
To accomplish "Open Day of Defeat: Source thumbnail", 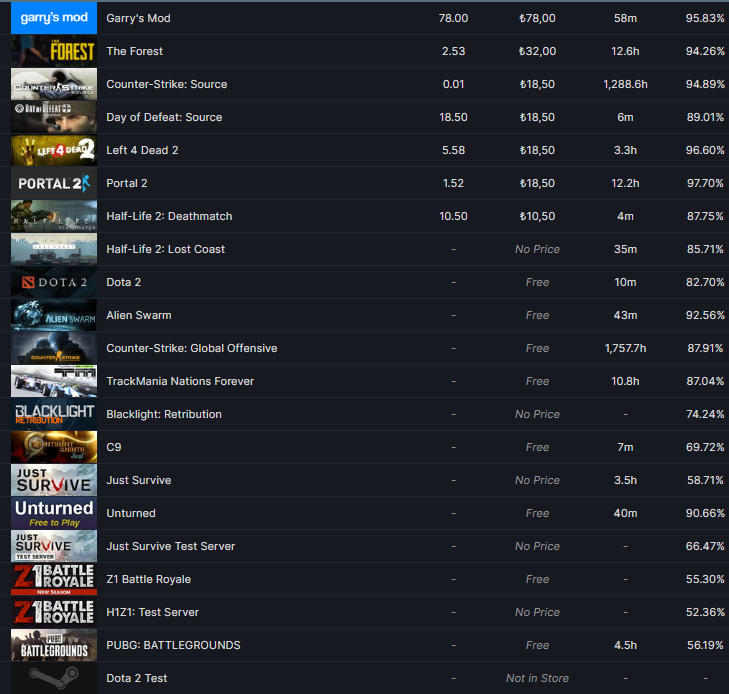I will [x=54, y=117].
